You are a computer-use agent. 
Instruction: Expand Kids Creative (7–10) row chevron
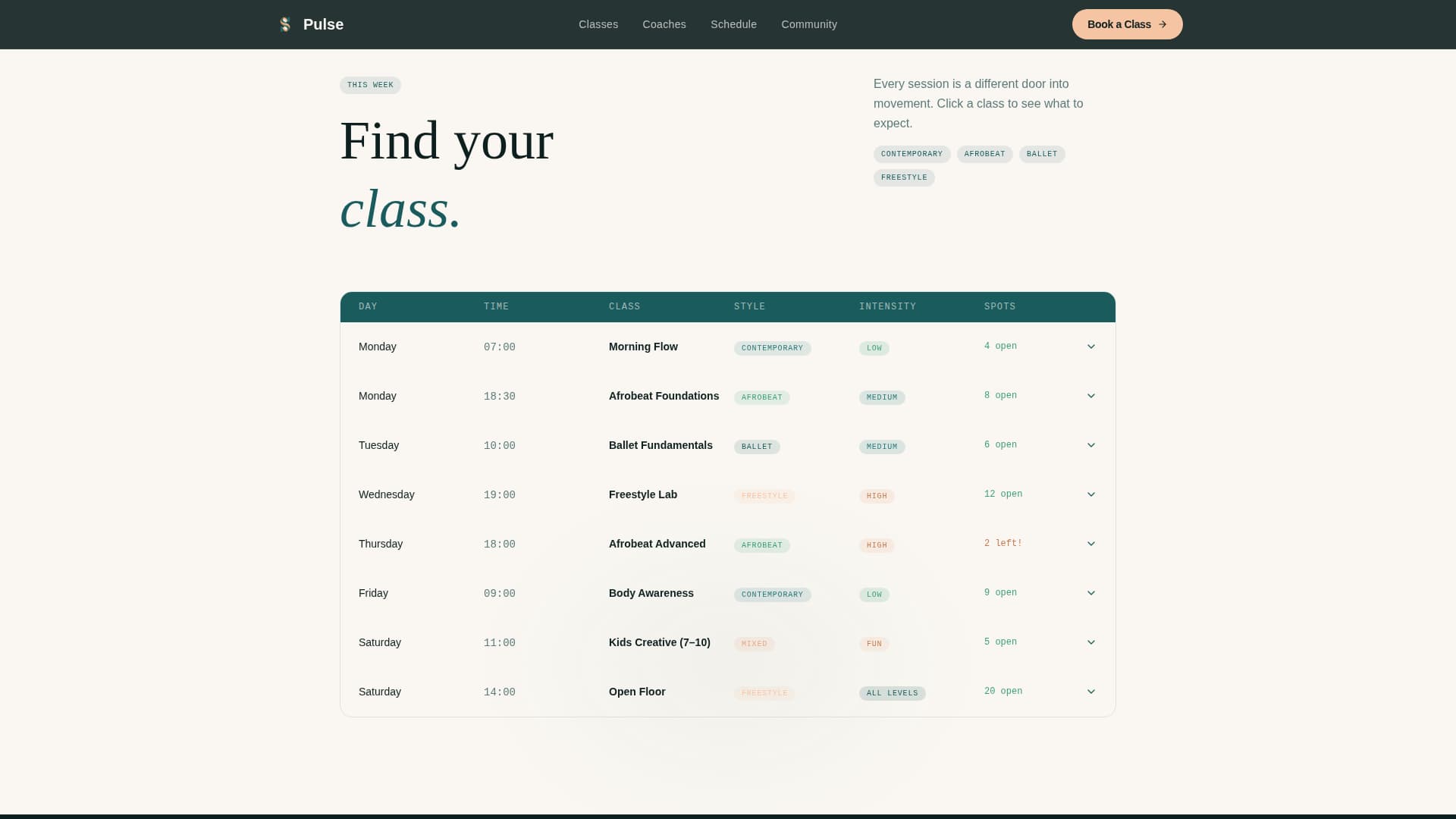[x=1091, y=642]
